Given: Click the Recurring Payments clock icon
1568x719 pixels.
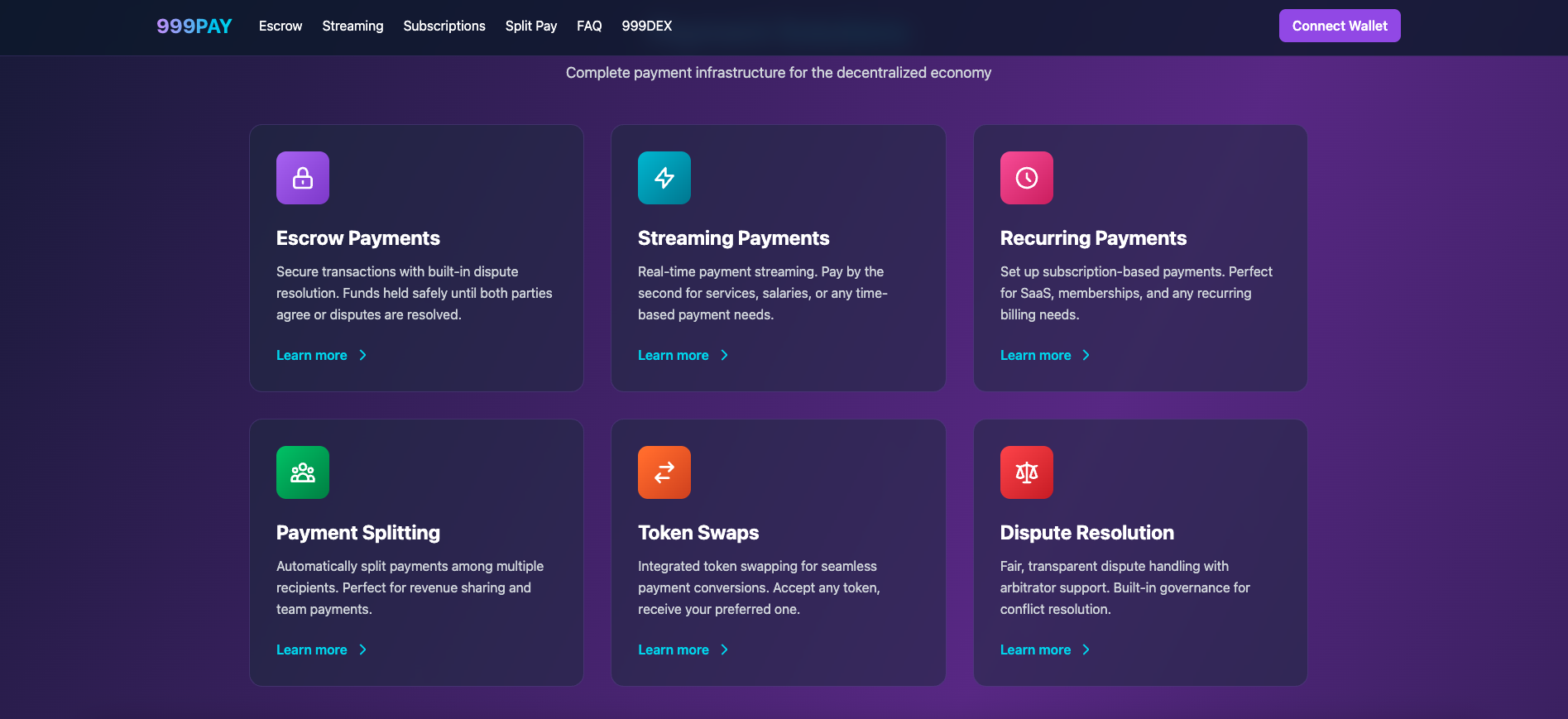Looking at the screenshot, I should pyautogui.click(x=1027, y=178).
